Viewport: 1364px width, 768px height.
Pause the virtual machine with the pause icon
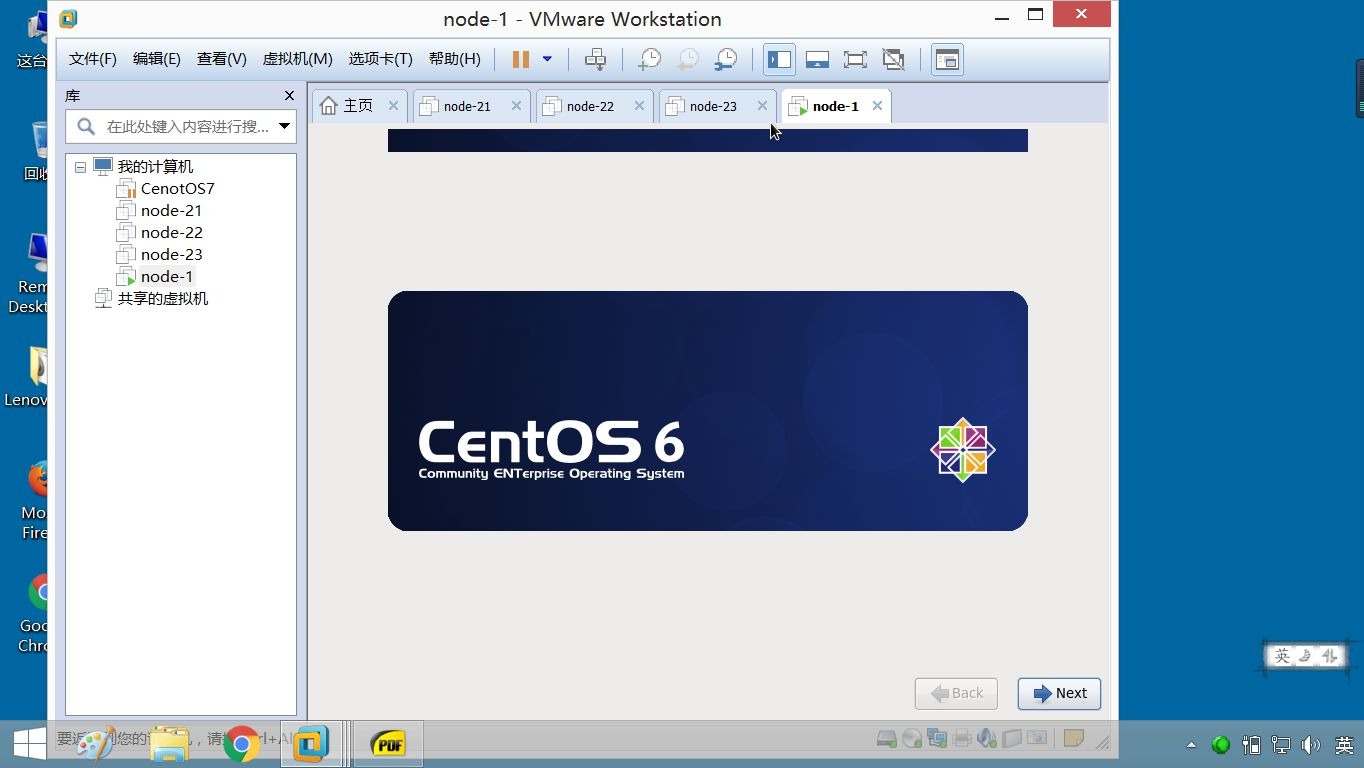pyautogui.click(x=521, y=59)
